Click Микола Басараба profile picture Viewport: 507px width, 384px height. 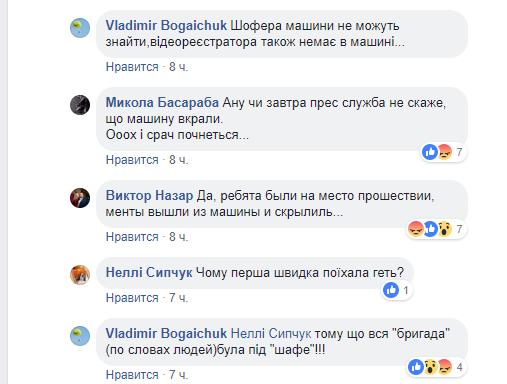point(80,105)
